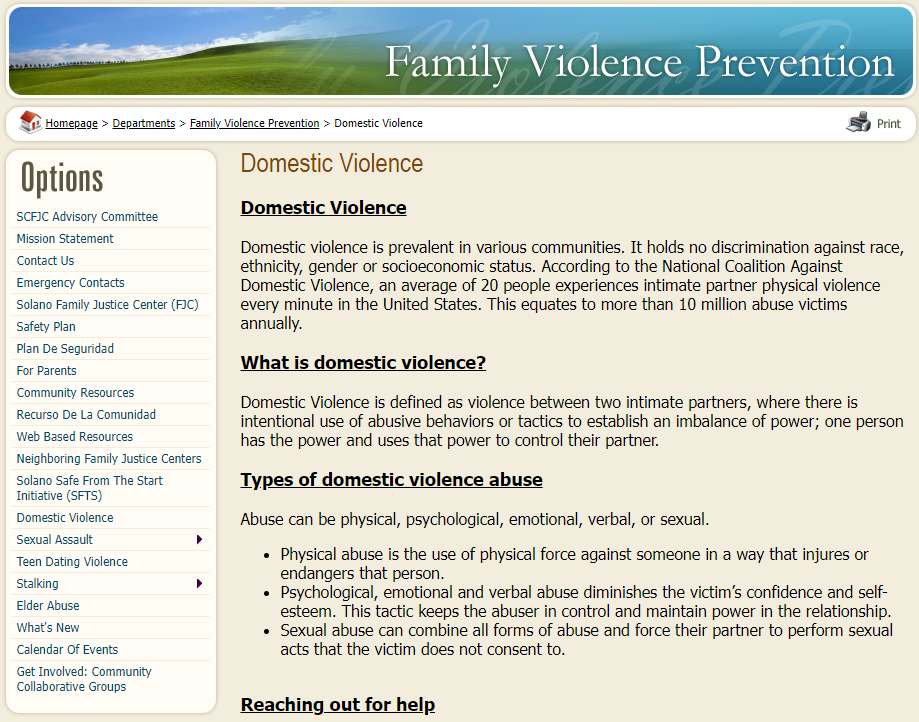The height and width of the screenshot is (722, 919).
Task: Click the 'Domestic Violence' breadcrumb current page text
Action: [x=378, y=123]
